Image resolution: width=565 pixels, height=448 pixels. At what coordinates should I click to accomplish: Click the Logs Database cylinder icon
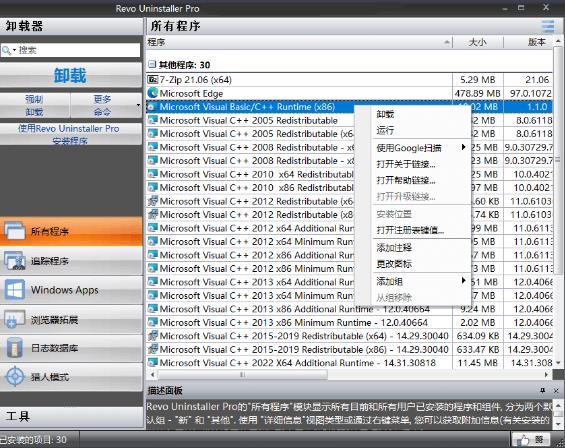point(15,348)
